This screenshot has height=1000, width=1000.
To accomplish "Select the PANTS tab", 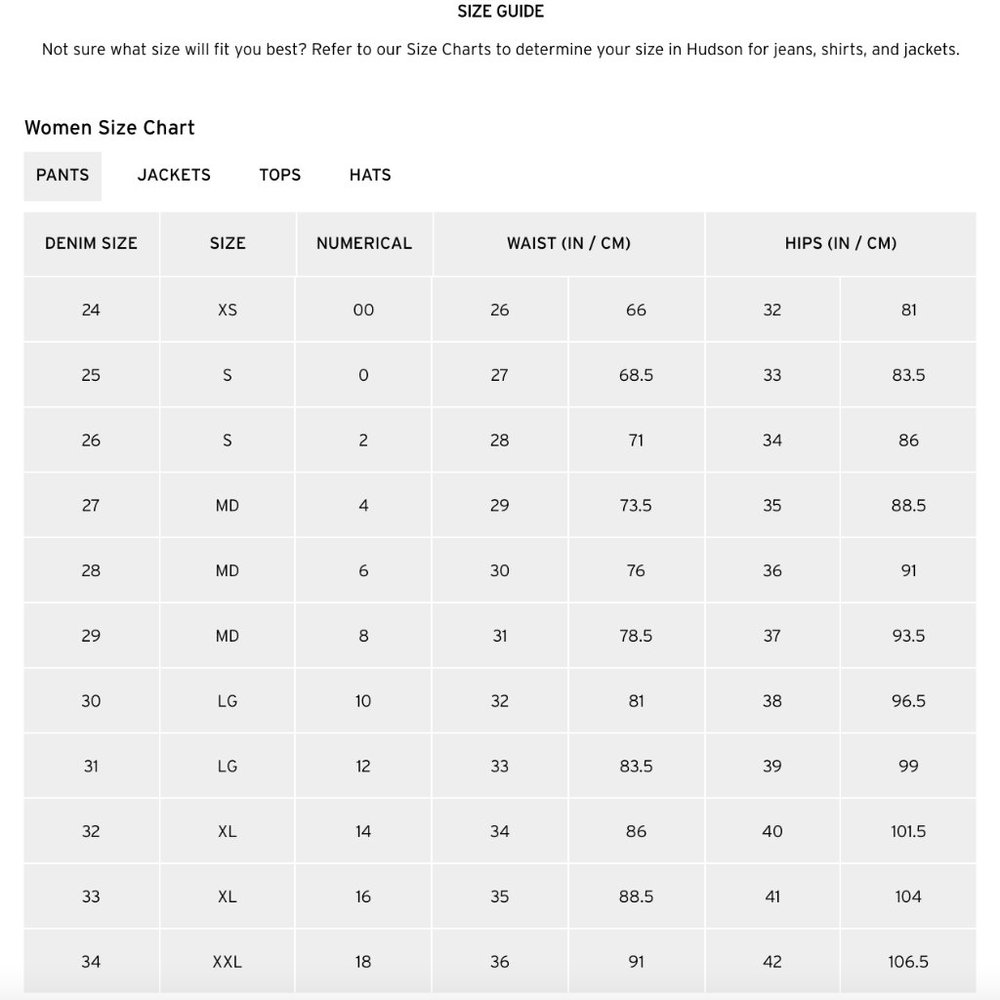I will tap(62, 175).
